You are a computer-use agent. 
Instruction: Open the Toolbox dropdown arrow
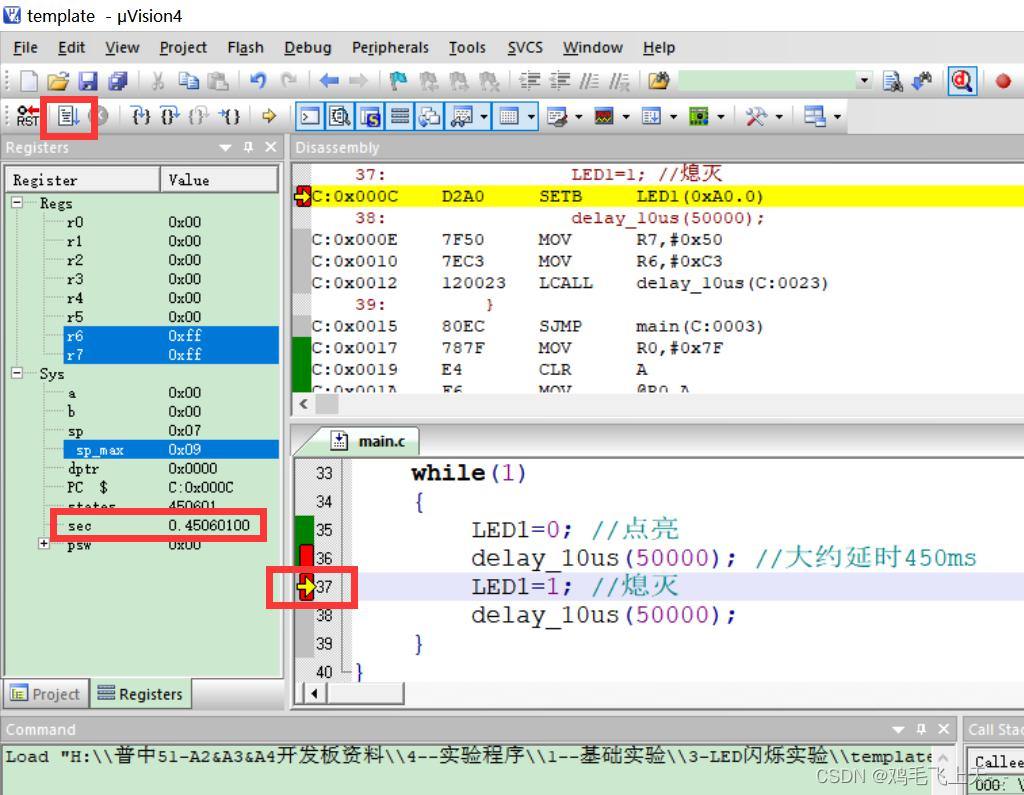pos(779,116)
